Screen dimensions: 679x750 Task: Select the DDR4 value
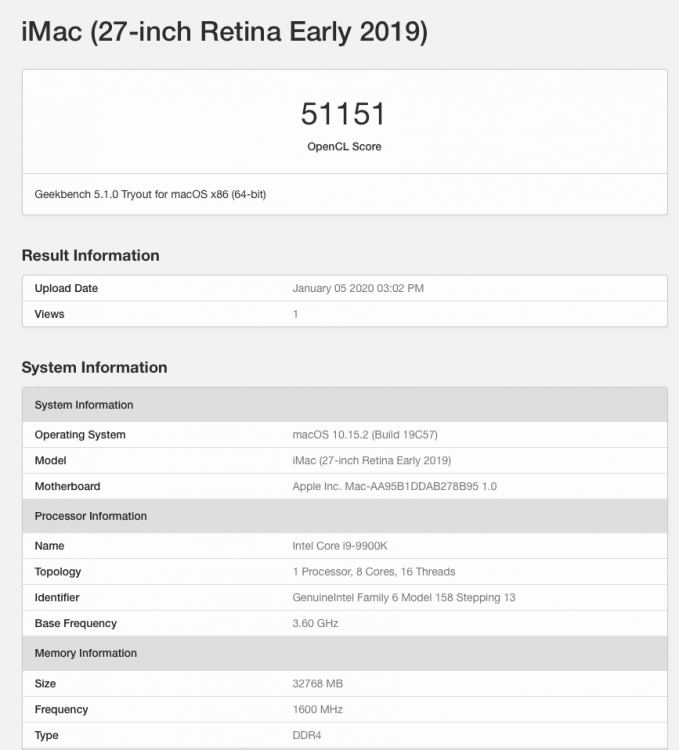pos(307,735)
